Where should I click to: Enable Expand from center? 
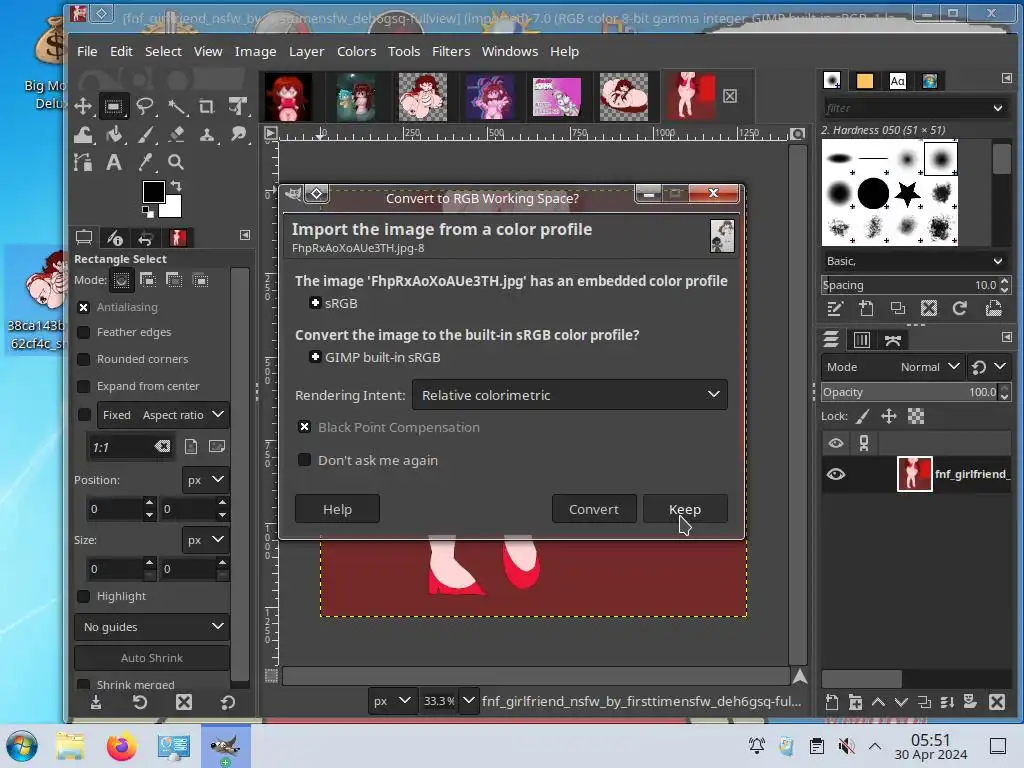pyautogui.click(x=84, y=386)
